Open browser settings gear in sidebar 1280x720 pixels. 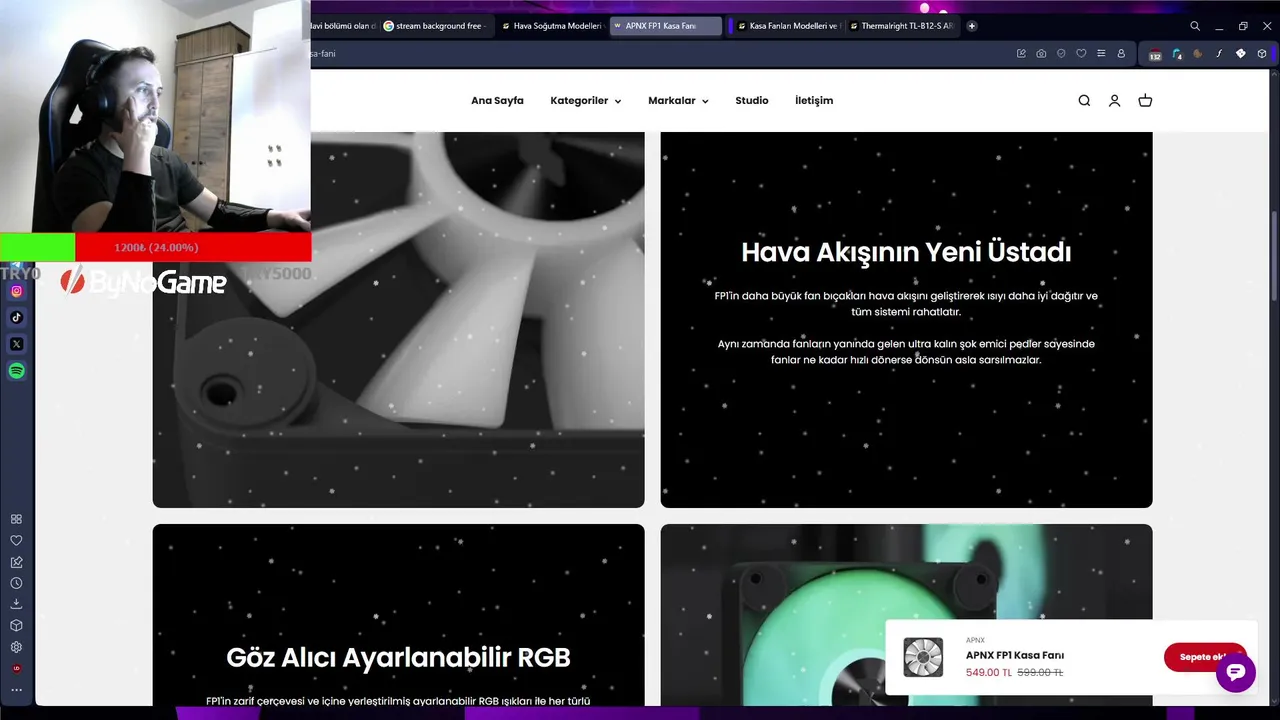point(16,647)
